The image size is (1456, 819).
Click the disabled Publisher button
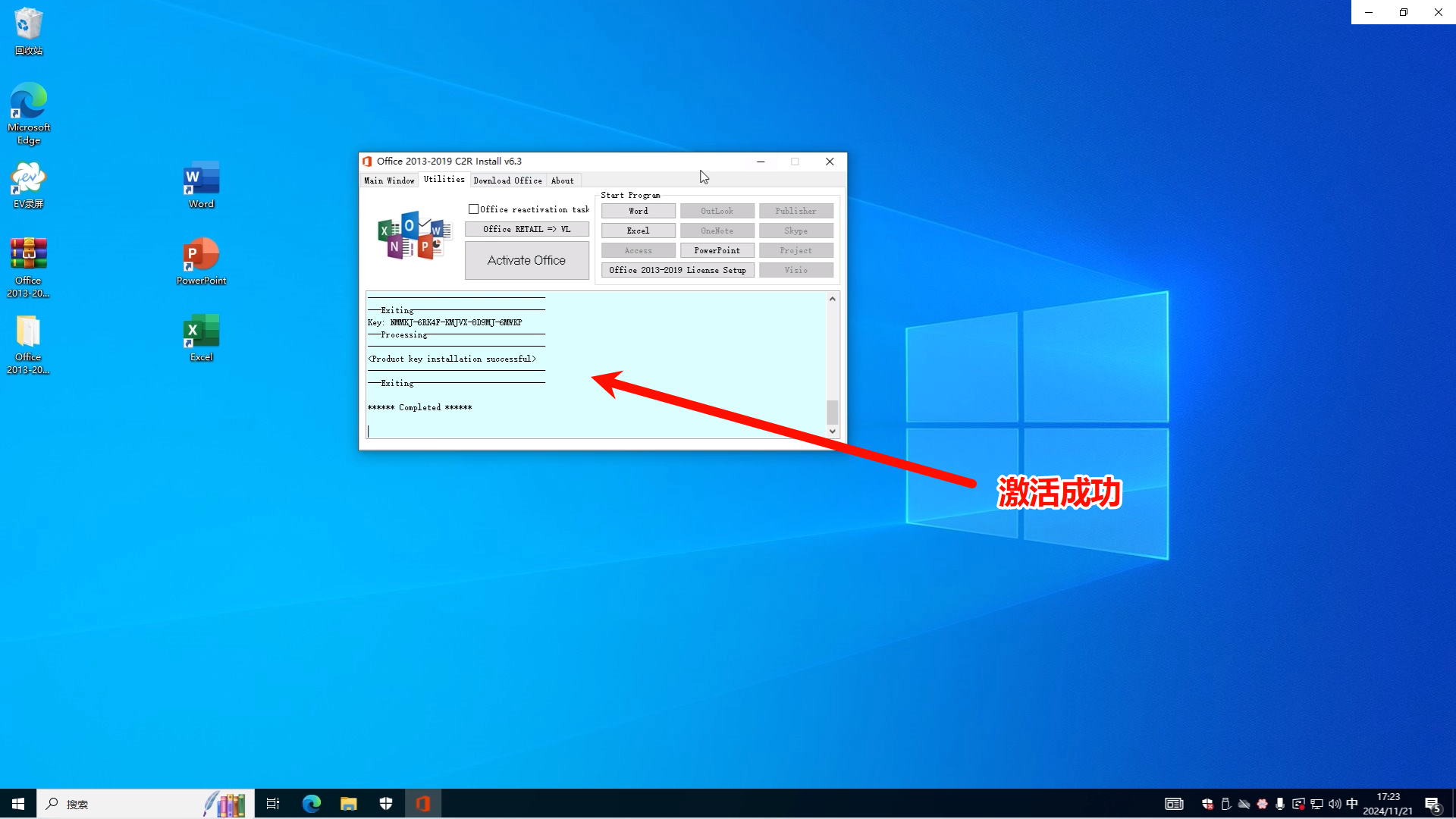tap(795, 211)
